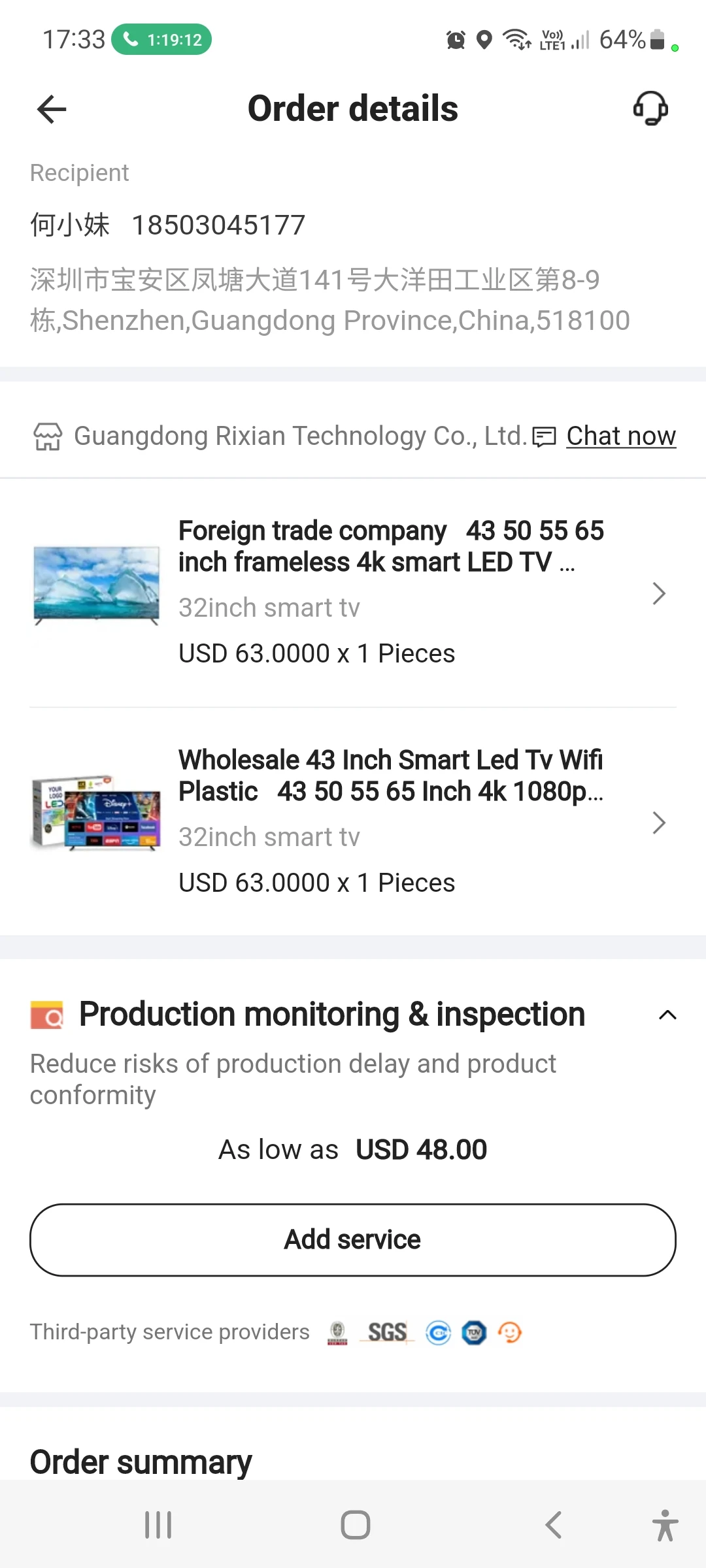Viewport: 706px width, 1568px height.
Task: Tap the chat message bubble icon
Action: point(544,436)
